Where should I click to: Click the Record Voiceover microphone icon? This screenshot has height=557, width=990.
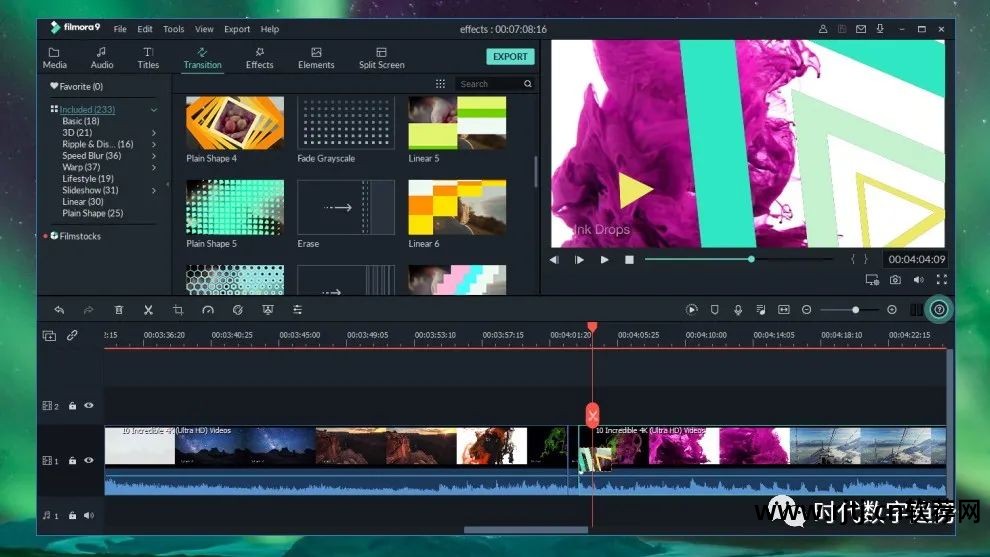click(x=738, y=310)
